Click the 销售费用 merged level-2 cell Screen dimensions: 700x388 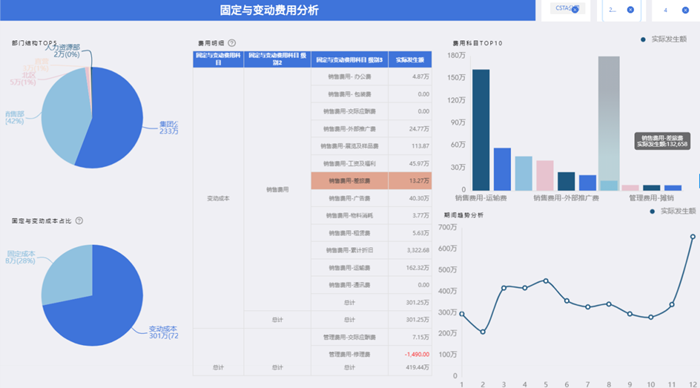pyautogui.click(x=277, y=189)
